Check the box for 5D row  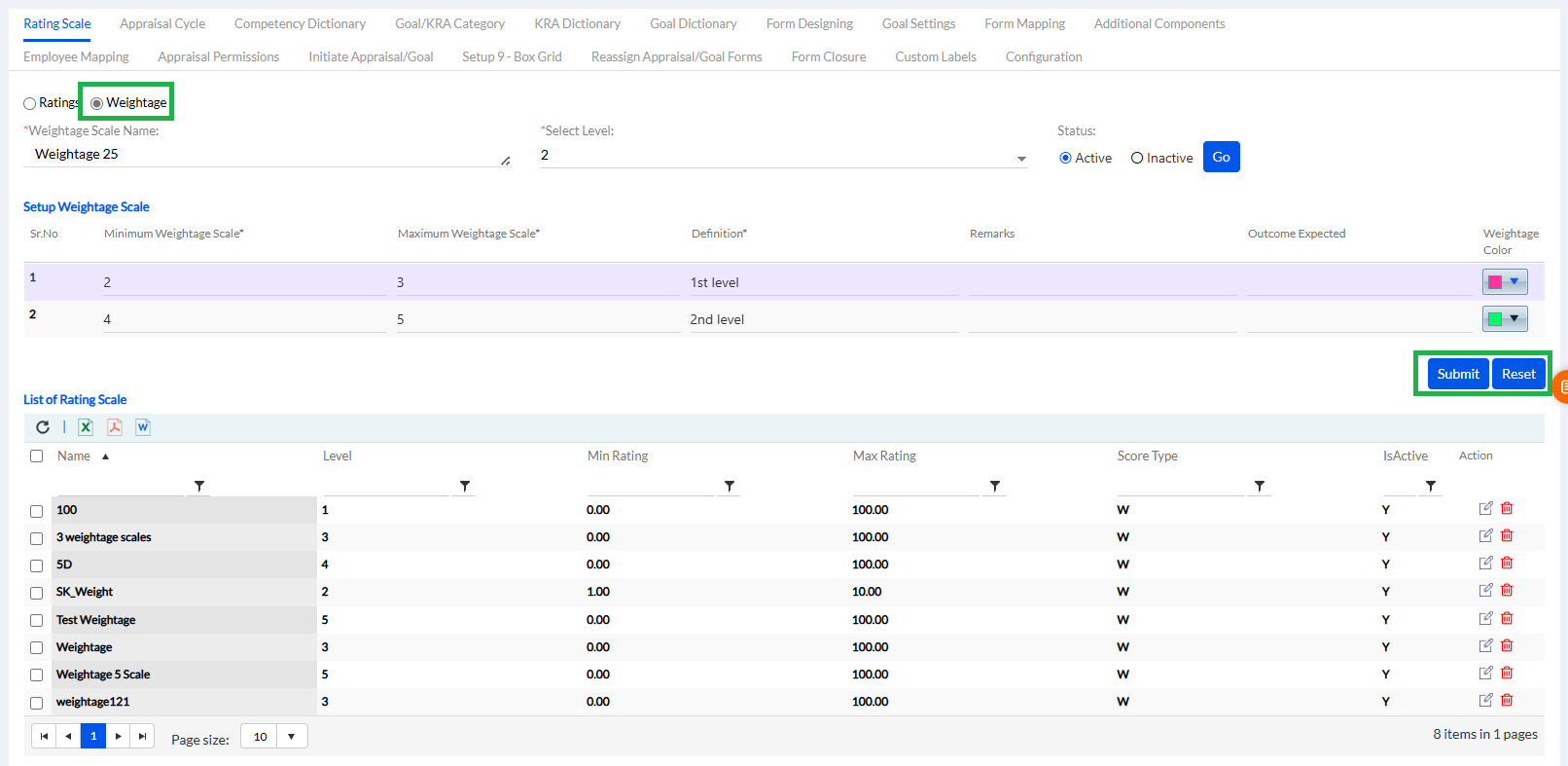(x=37, y=565)
